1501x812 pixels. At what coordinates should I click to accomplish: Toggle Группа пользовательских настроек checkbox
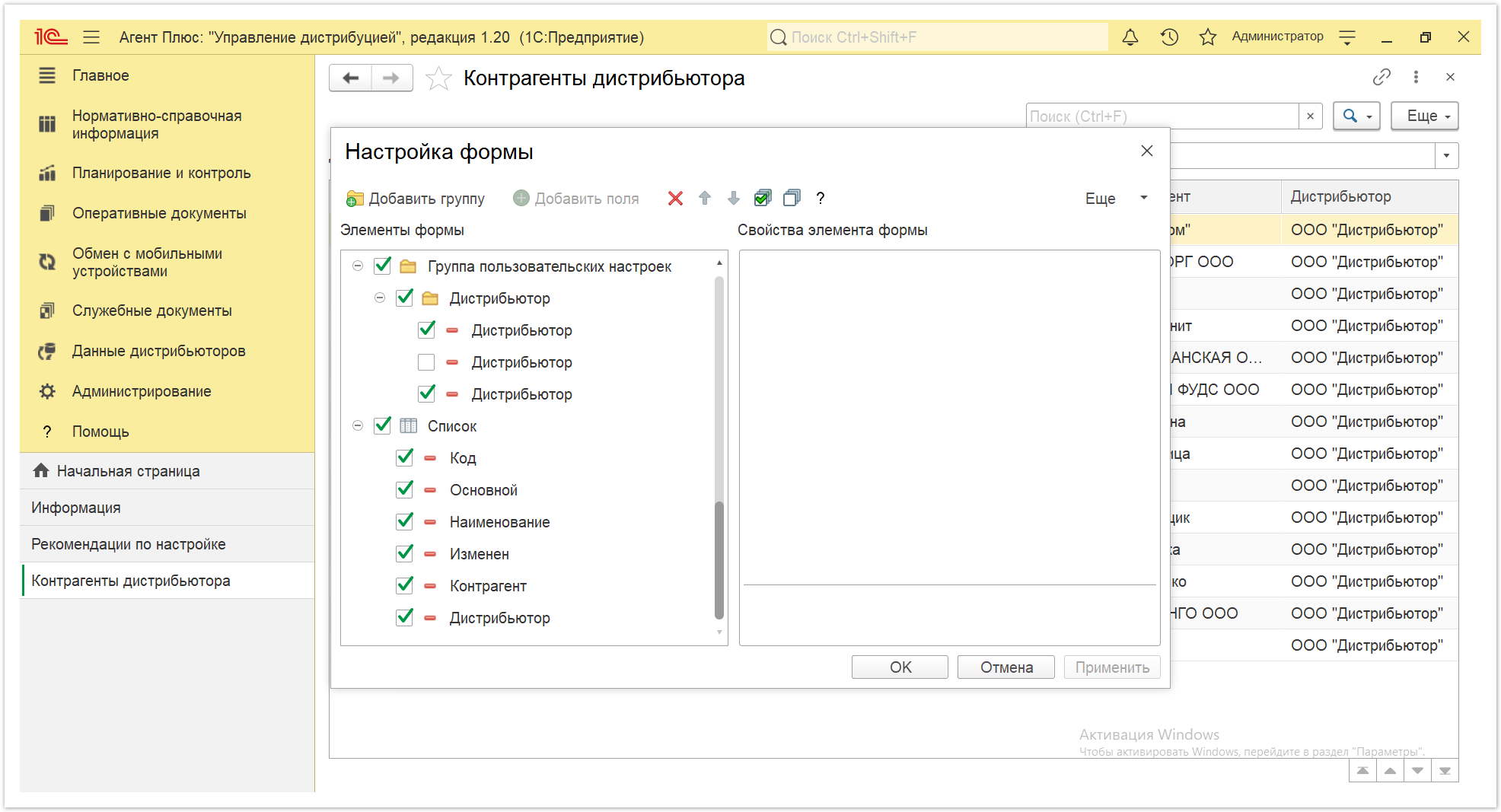(383, 266)
